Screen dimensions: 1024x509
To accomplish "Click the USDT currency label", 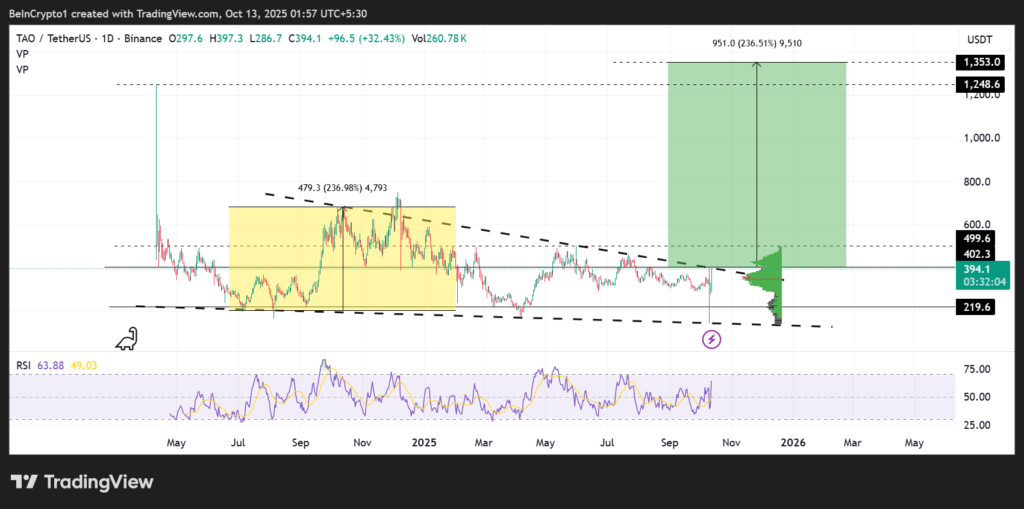I will [x=978, y=39].
